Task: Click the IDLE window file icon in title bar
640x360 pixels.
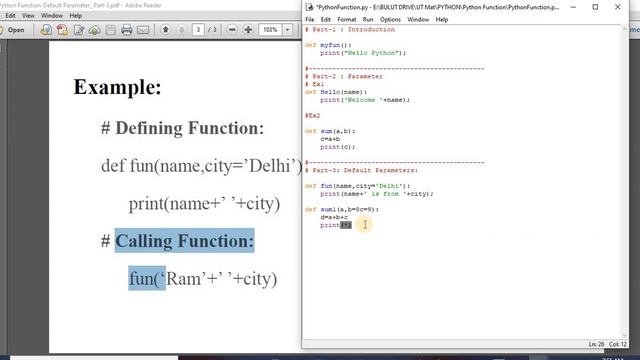Action: tap(309, 7)
